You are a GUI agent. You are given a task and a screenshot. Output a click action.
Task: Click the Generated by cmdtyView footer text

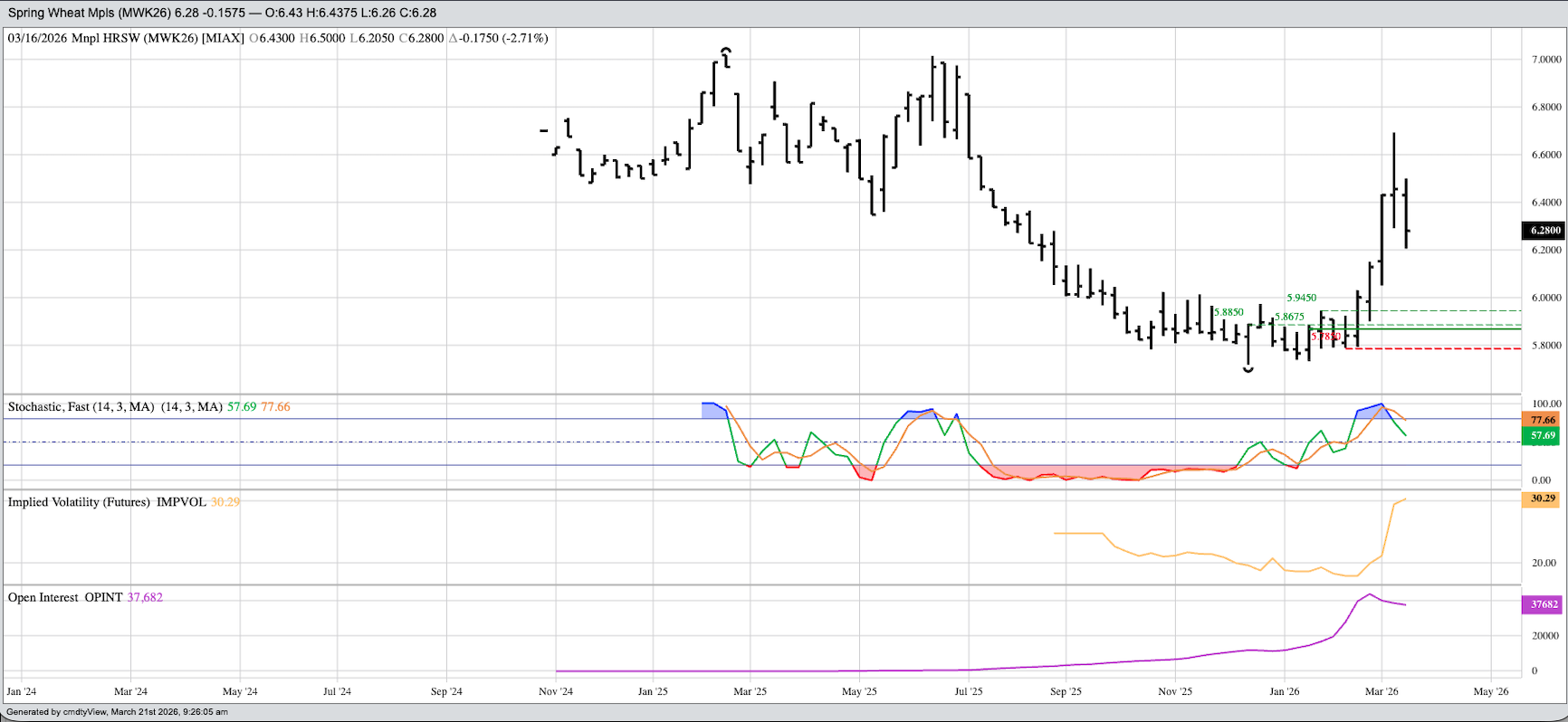coord(117,712)
